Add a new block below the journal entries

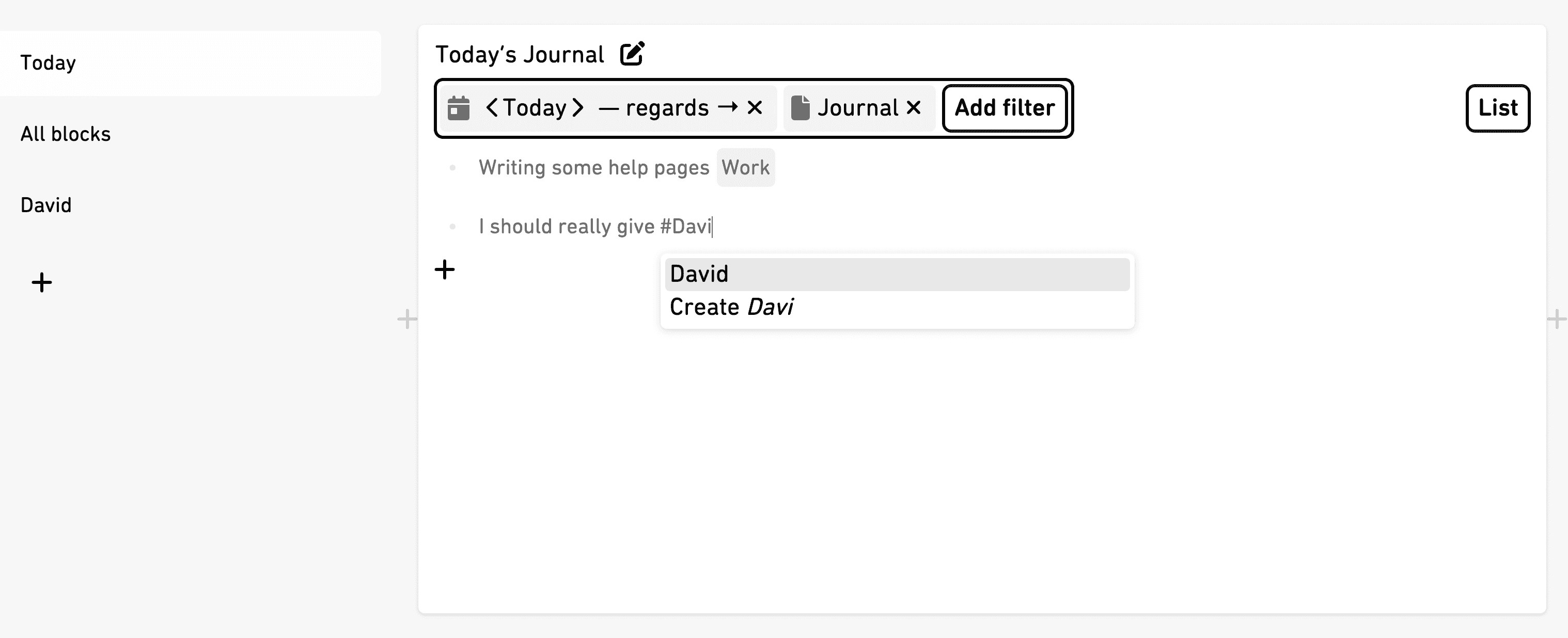click(445, 269)
